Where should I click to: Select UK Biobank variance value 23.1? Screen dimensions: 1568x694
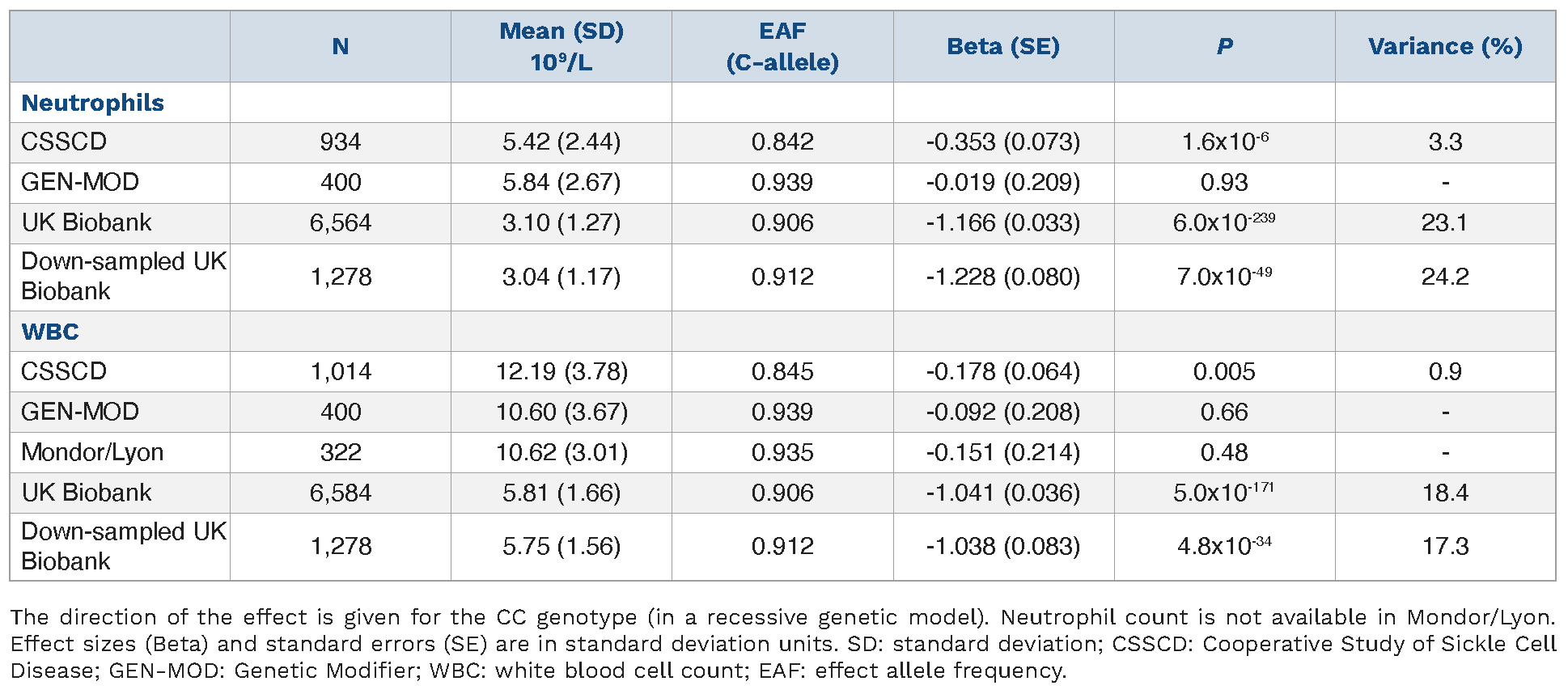tap(1445, 223)
